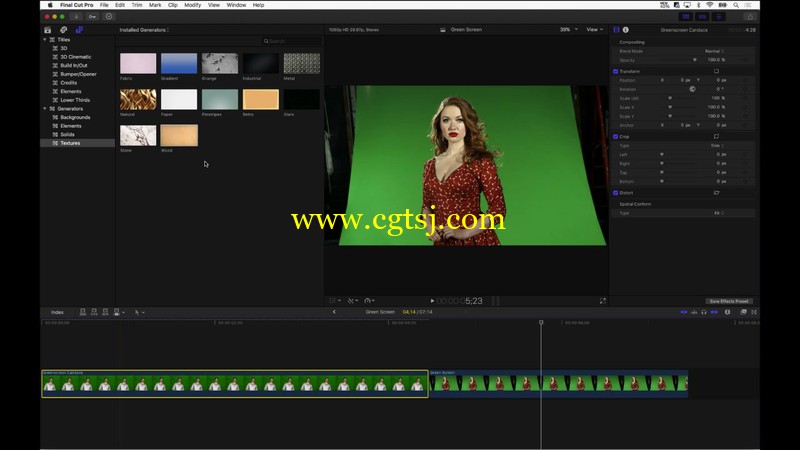Click Save Effects Preset button
The image size is (800, 450).
click(729, 301)
